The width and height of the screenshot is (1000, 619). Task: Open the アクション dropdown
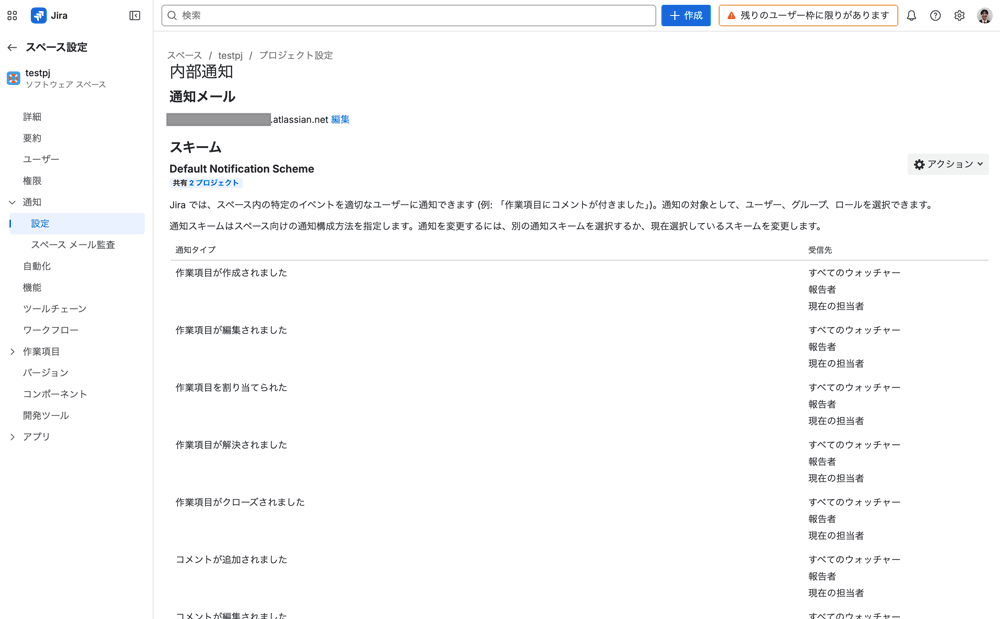947,164
